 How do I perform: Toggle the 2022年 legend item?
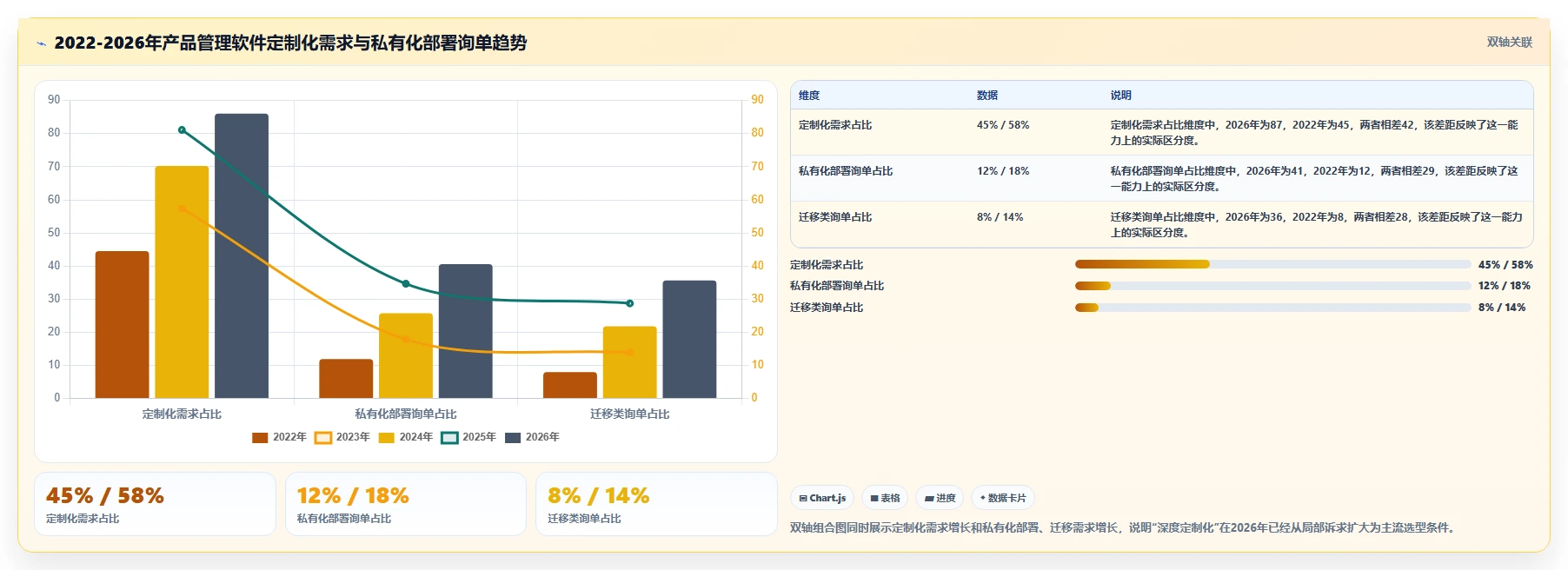point(279,437)
